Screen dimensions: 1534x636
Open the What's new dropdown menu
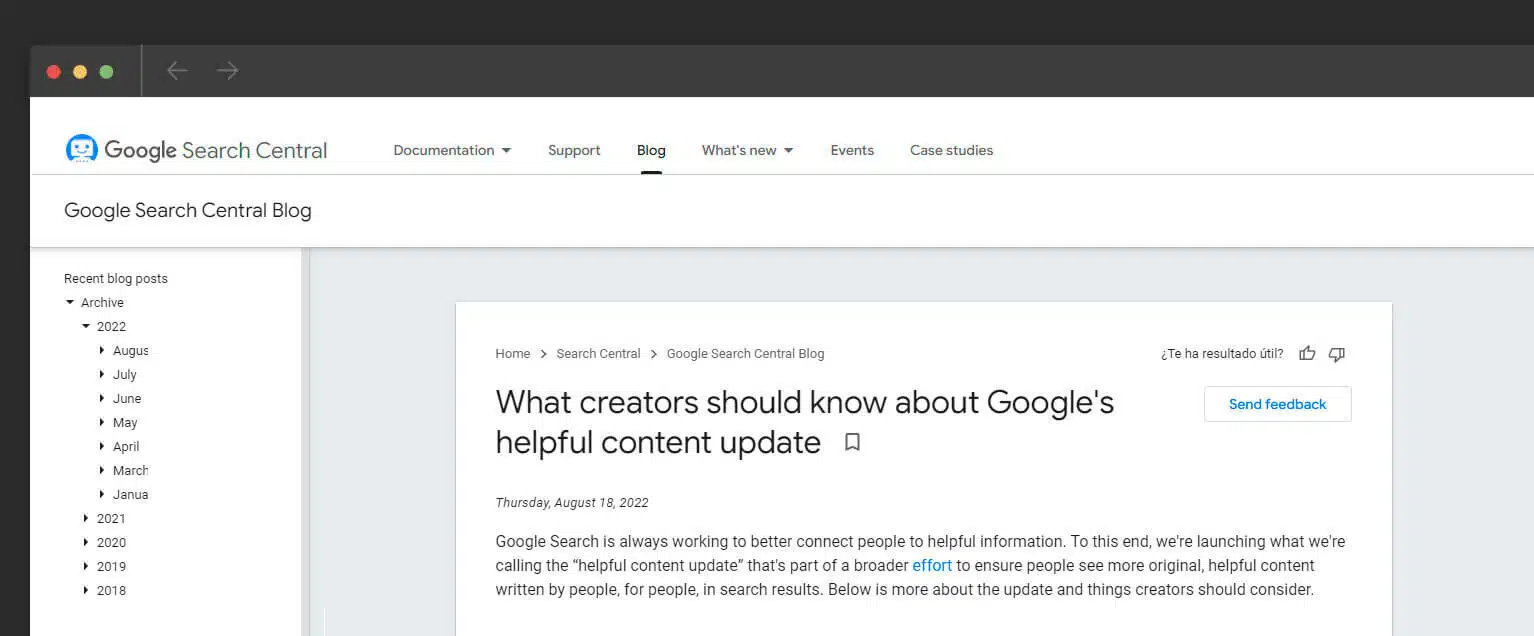pos(747,150)
